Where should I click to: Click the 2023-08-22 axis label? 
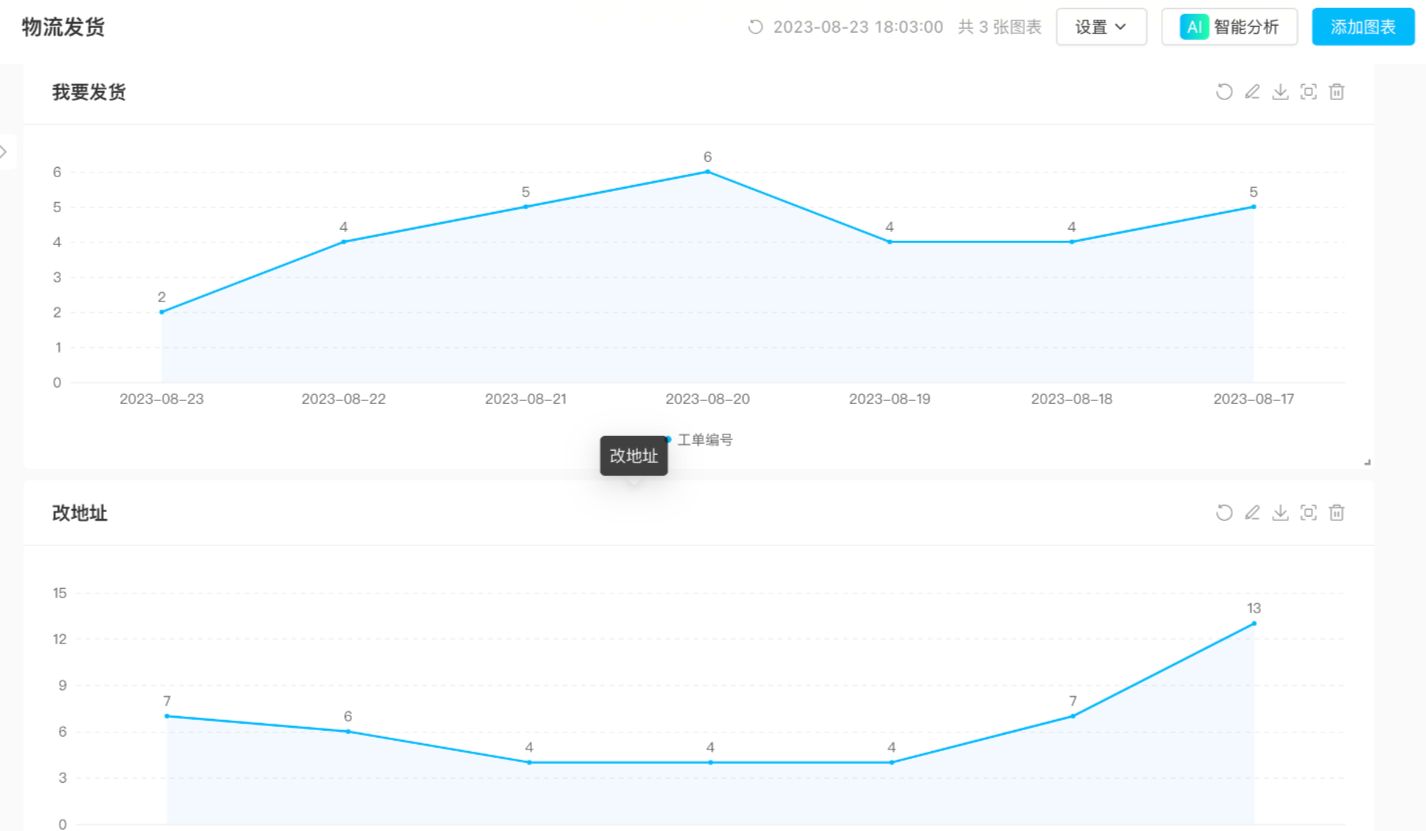pos(344,399)
